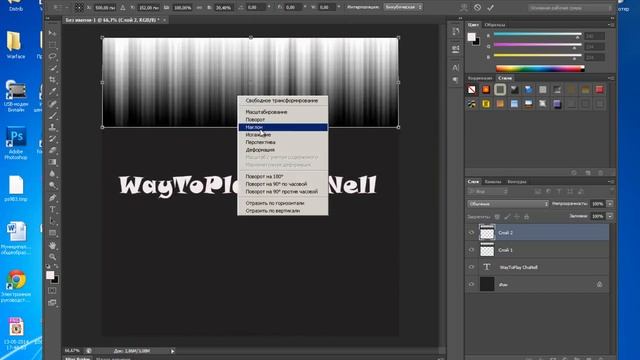
Task: Open the Styles panel options menu
Action: click(611, 78)
